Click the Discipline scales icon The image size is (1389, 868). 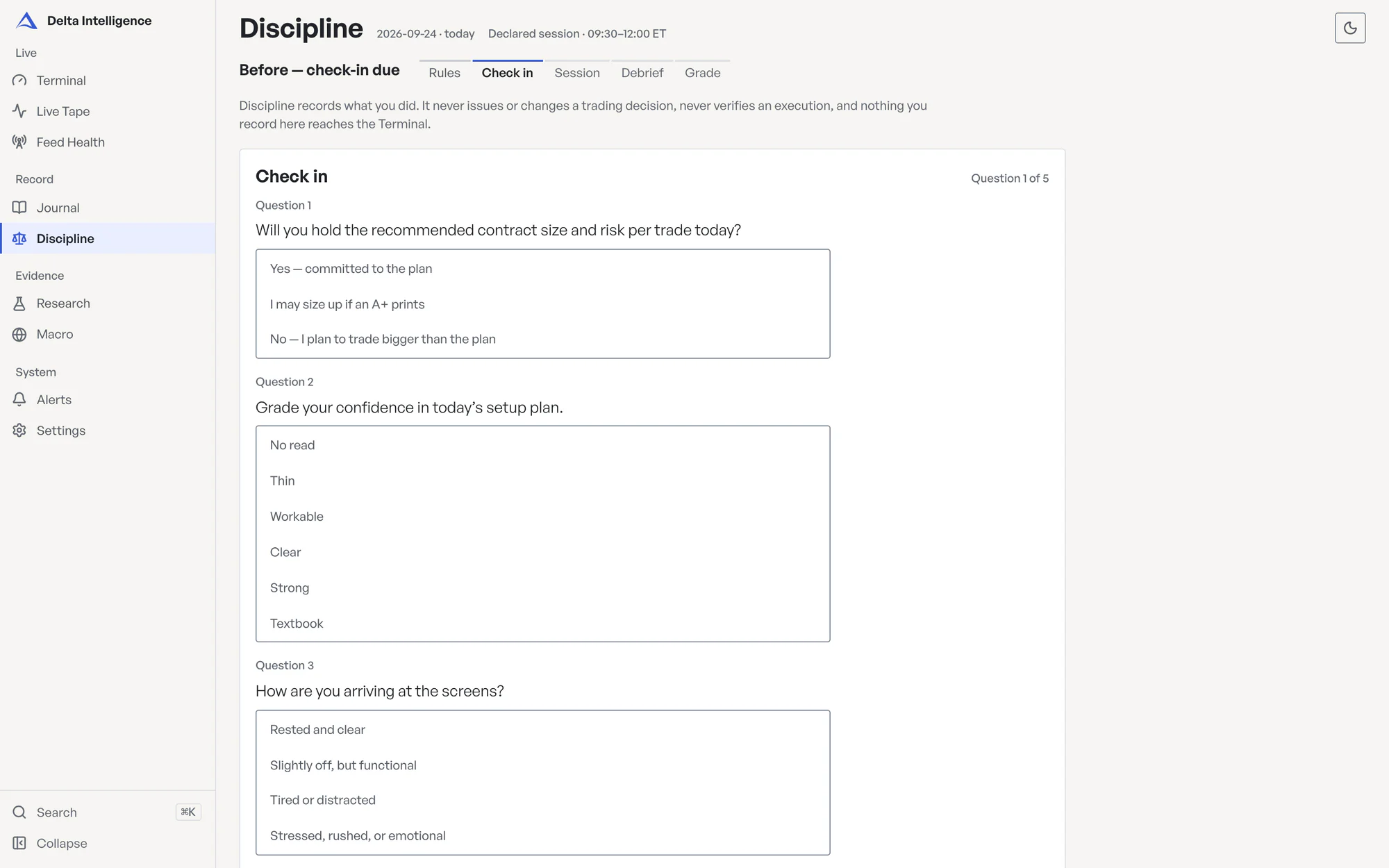[x=19, y=238]
